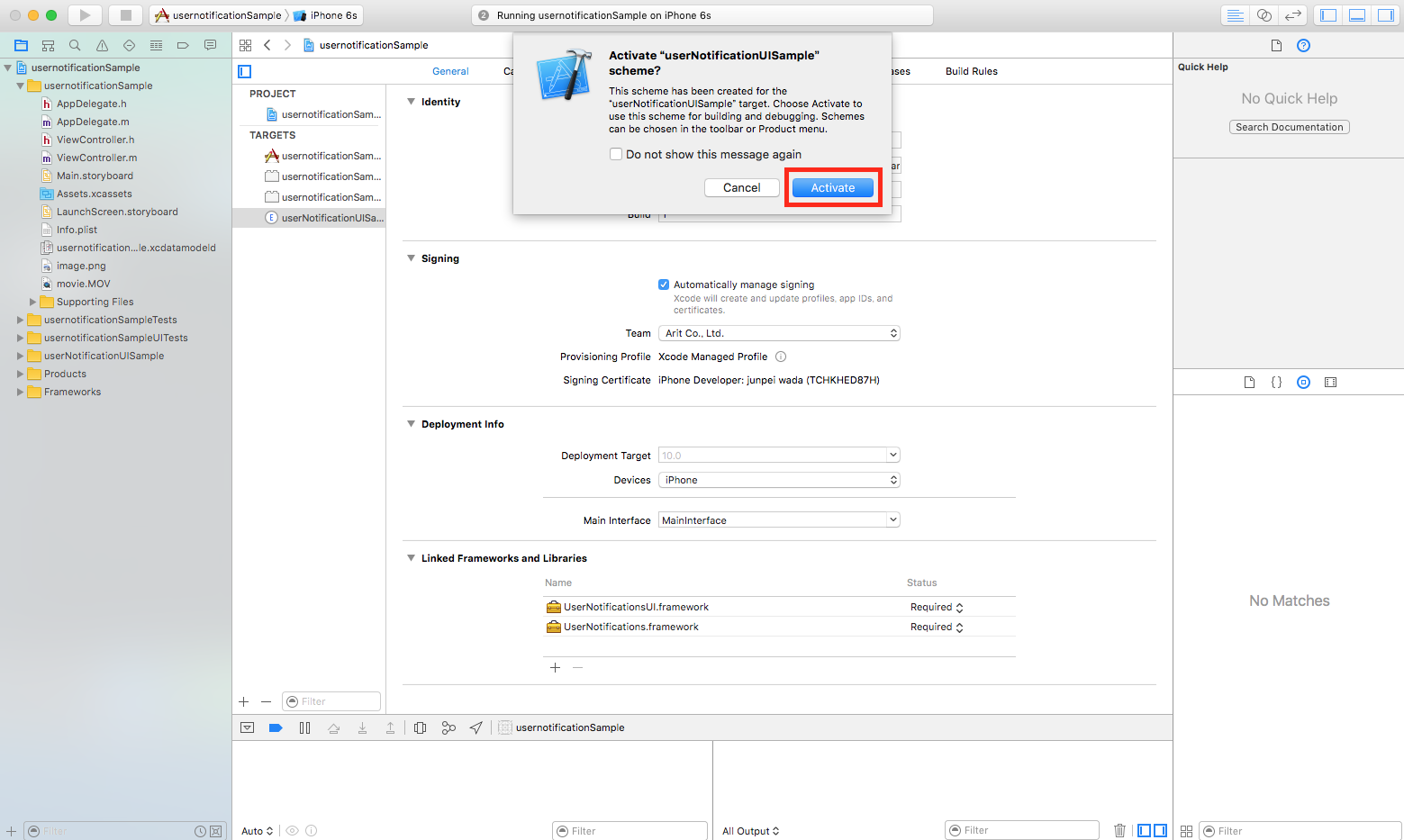This screenshot has width=1404, height=840.
Task: Select the Standard editor icon
Action: (x=1236, y=15)
